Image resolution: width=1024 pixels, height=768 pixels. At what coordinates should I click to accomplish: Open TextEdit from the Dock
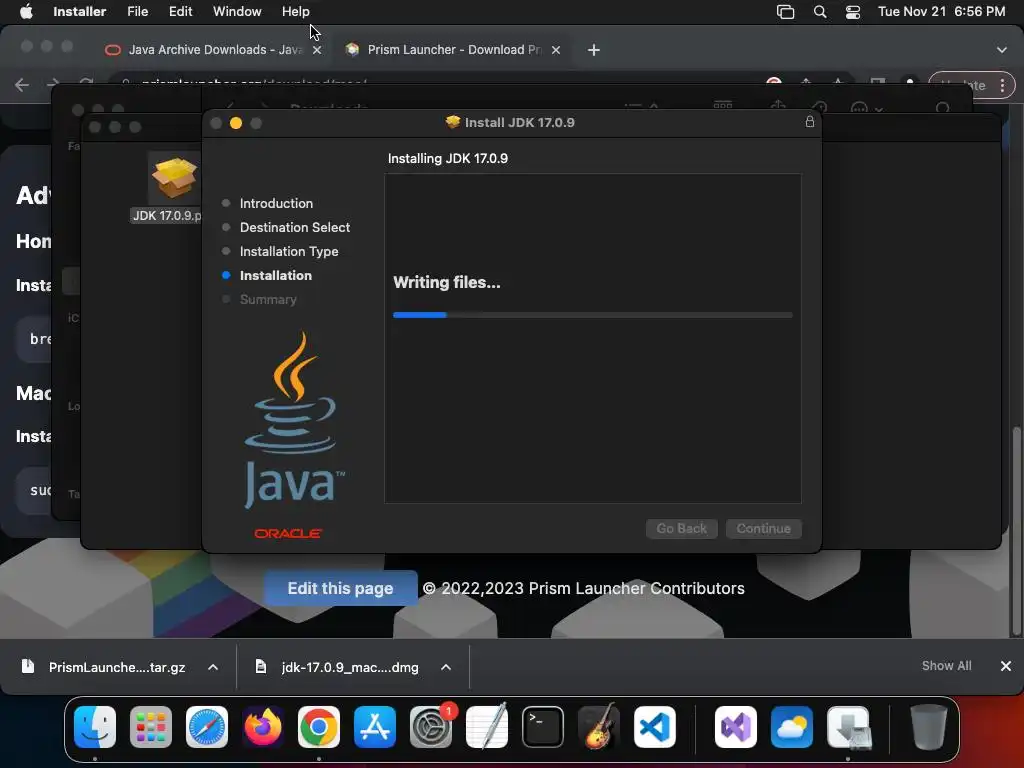click(487, 727)
